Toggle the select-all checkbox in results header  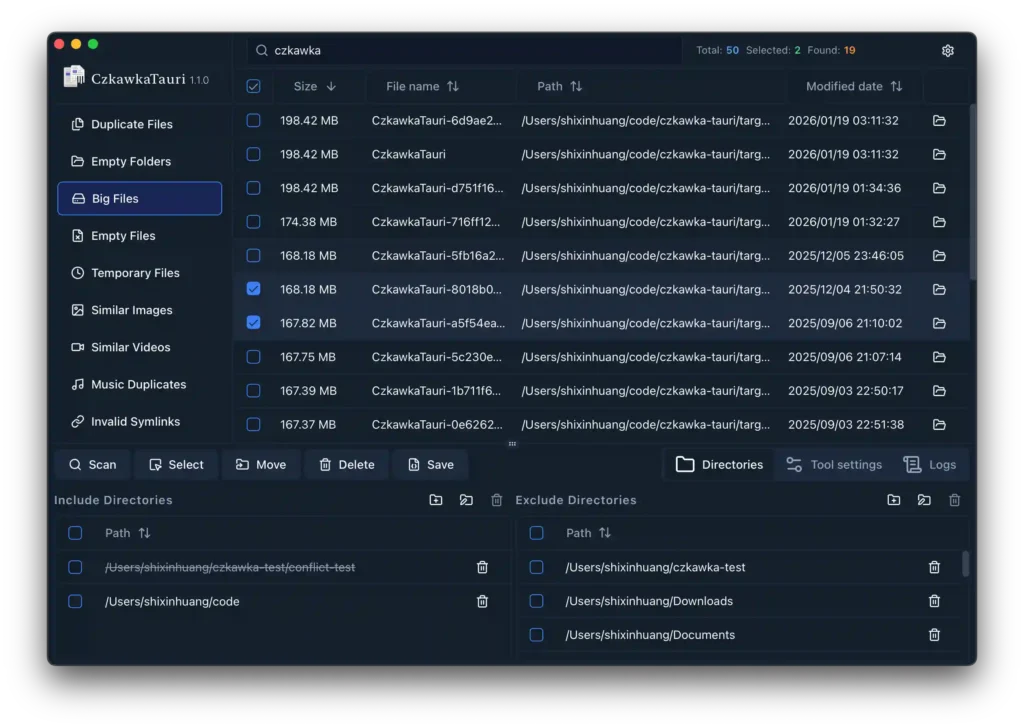coord(253,86)
